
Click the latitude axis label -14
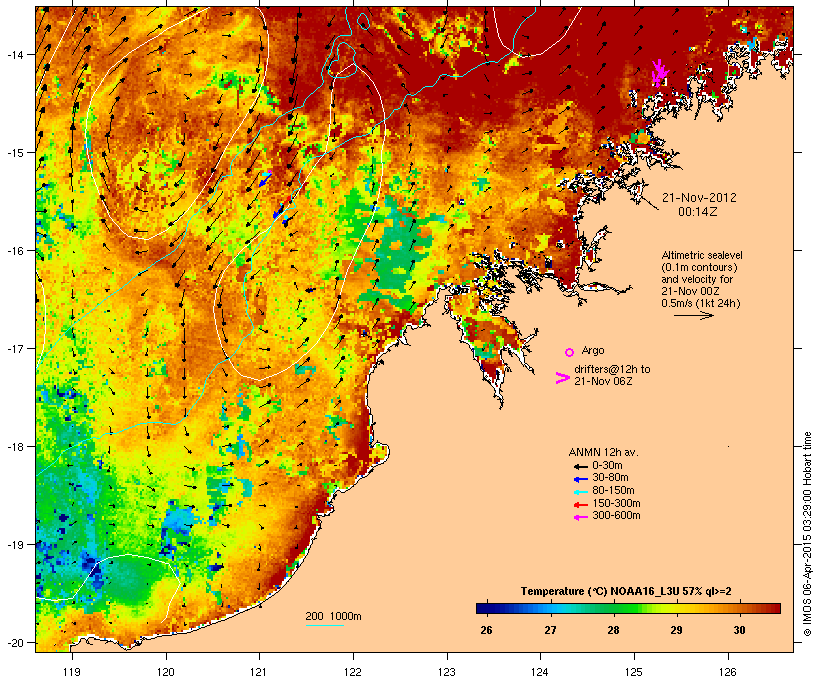point(14,54)
